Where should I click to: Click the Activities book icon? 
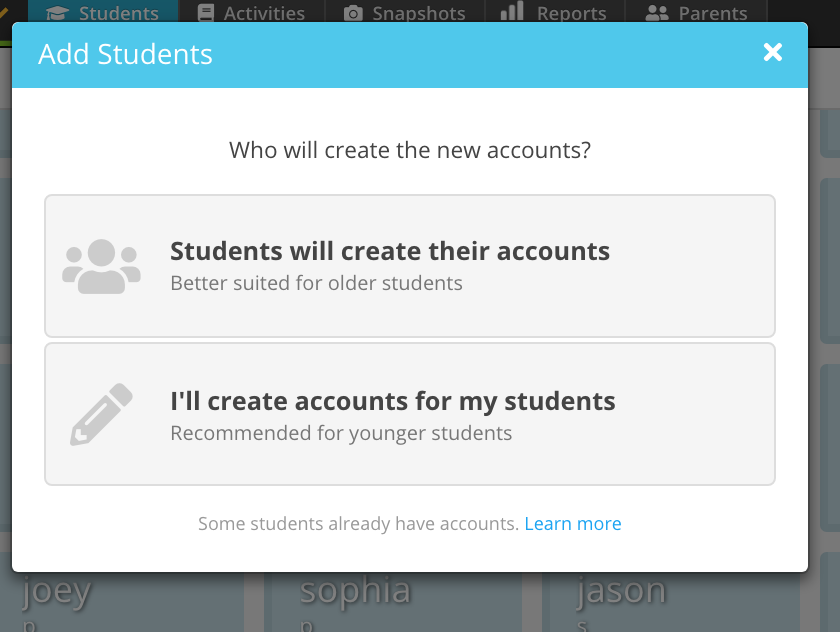[206, 13]
